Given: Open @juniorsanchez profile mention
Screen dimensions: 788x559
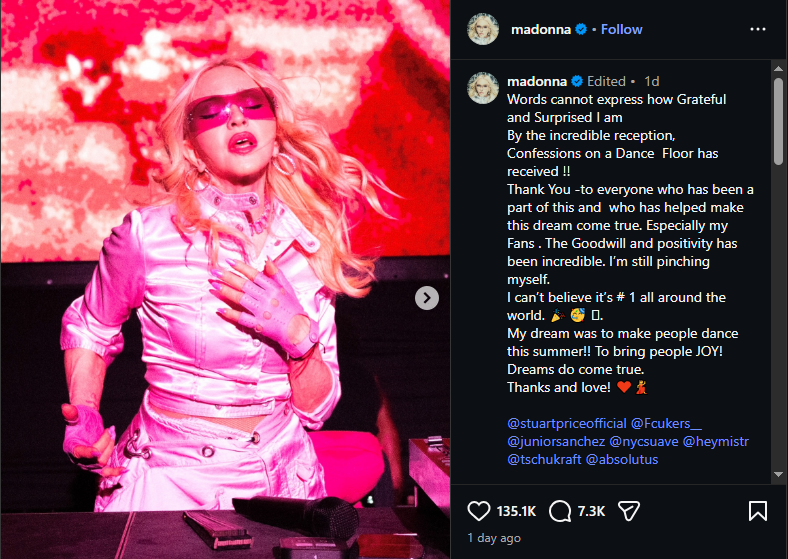Looking at the screenshot, I should (x=556, y=441).
